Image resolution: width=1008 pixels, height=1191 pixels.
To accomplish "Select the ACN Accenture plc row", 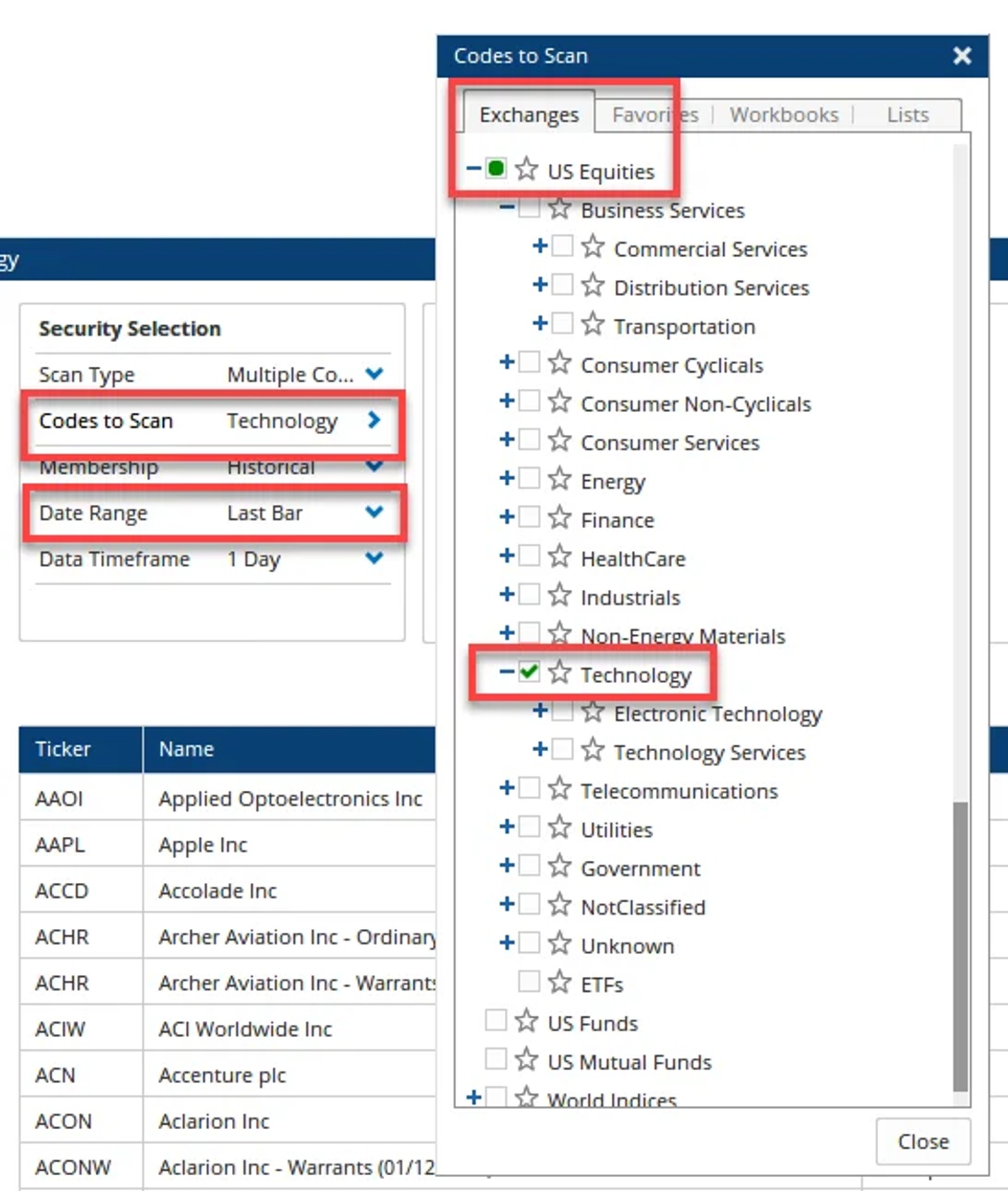I will pyautogui.click(x=227, y=1075).
